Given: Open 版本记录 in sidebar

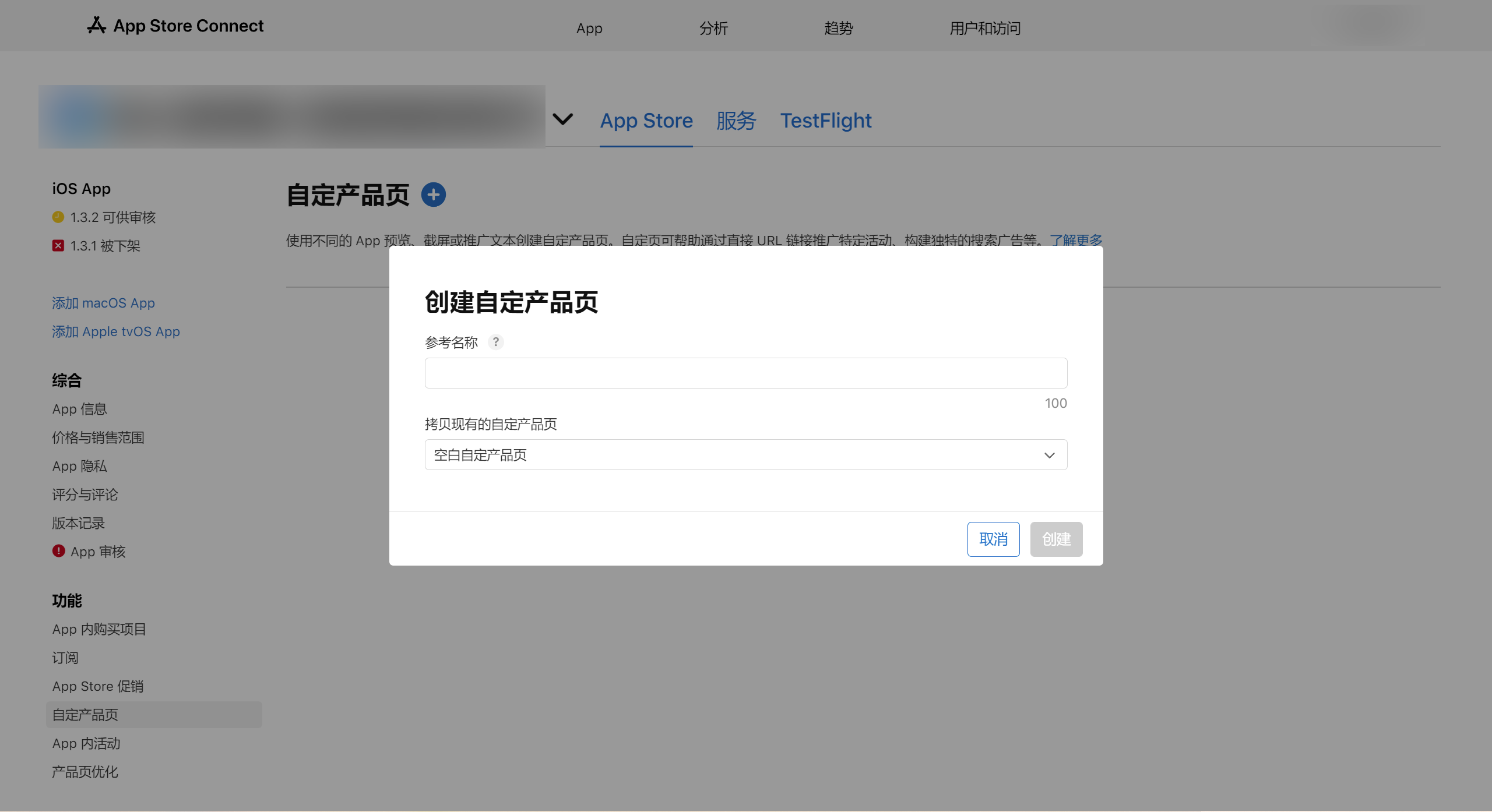Looking at the screenshot, I should pyautogui.click(x=78, y=523).
